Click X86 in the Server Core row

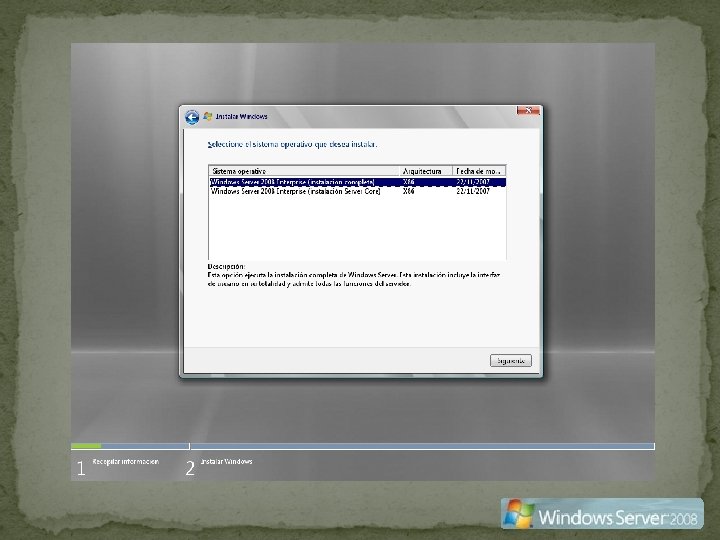[x=408, y=191]
